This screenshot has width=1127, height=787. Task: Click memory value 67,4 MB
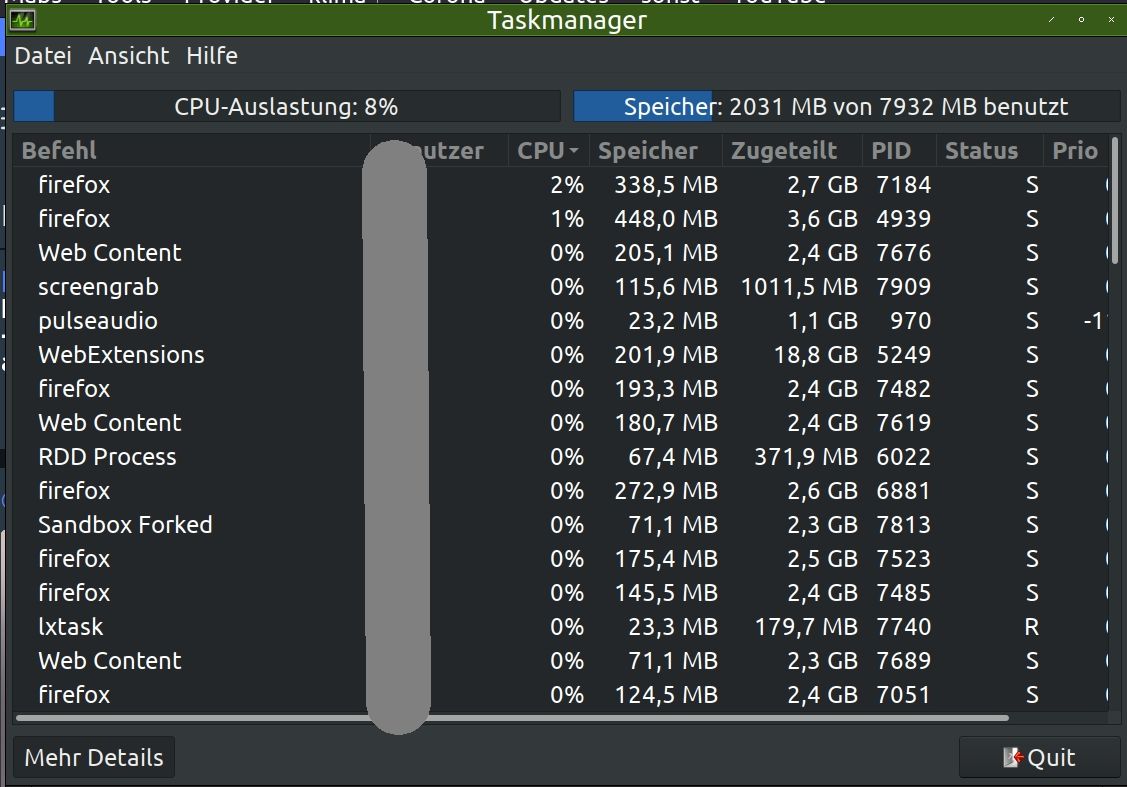pos(673,456)
